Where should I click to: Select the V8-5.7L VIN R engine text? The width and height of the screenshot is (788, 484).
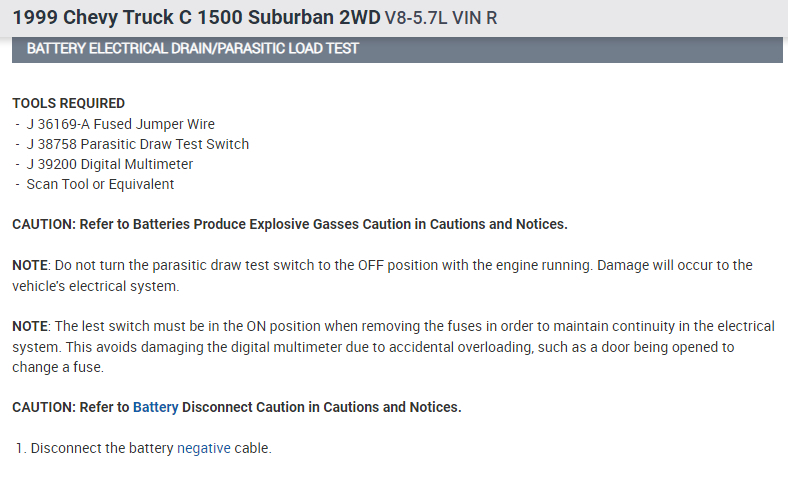click(440, 18)
